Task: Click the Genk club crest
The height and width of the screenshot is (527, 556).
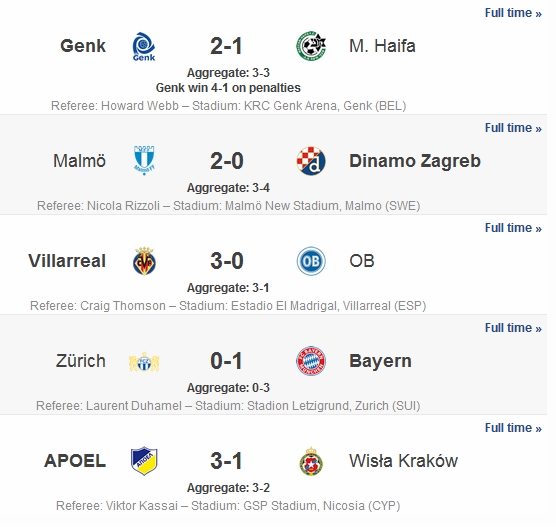Action: pyautogui.click(x=144, y=46)
